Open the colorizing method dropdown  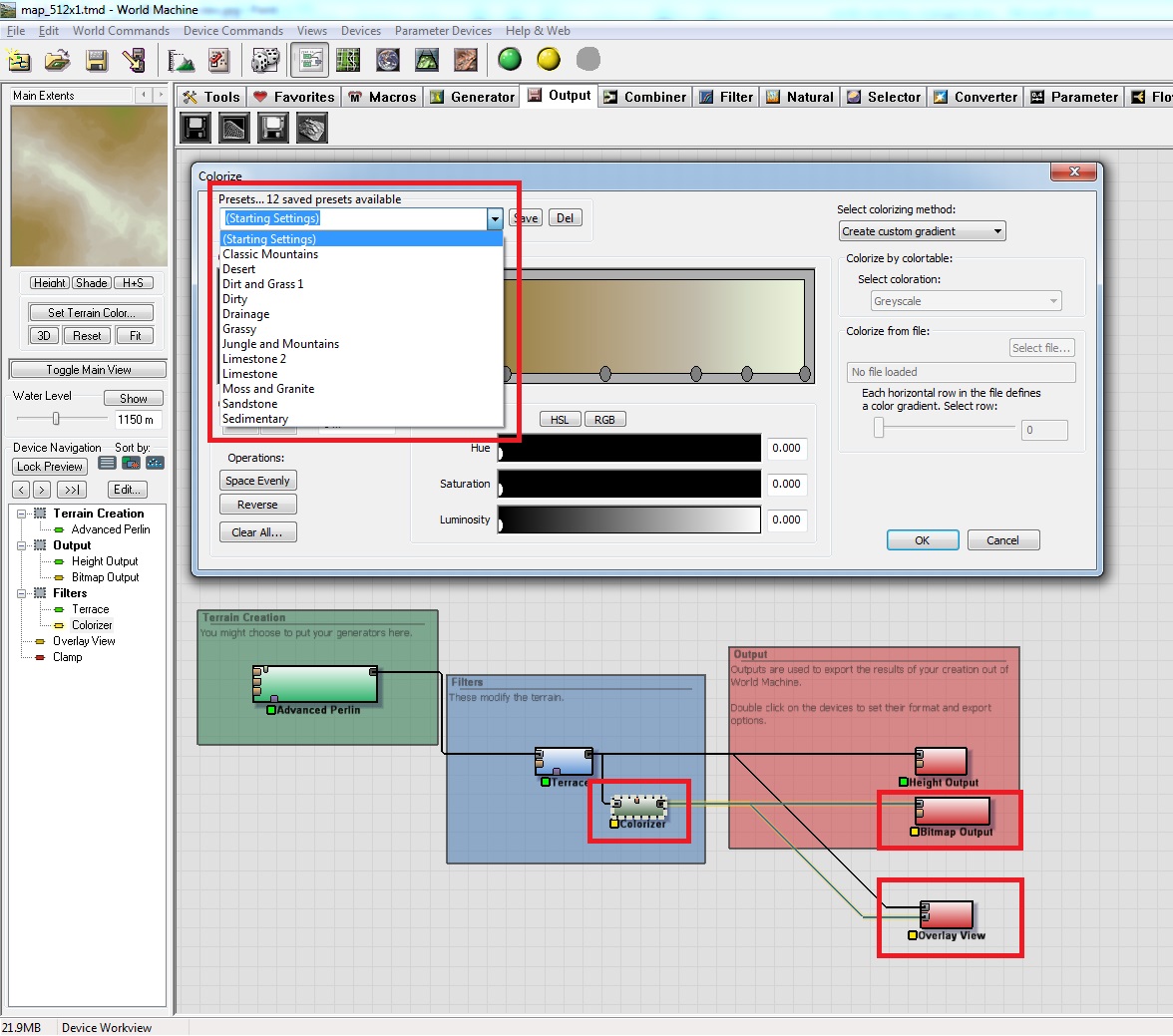pyautogui.click(x=922, y=231)
